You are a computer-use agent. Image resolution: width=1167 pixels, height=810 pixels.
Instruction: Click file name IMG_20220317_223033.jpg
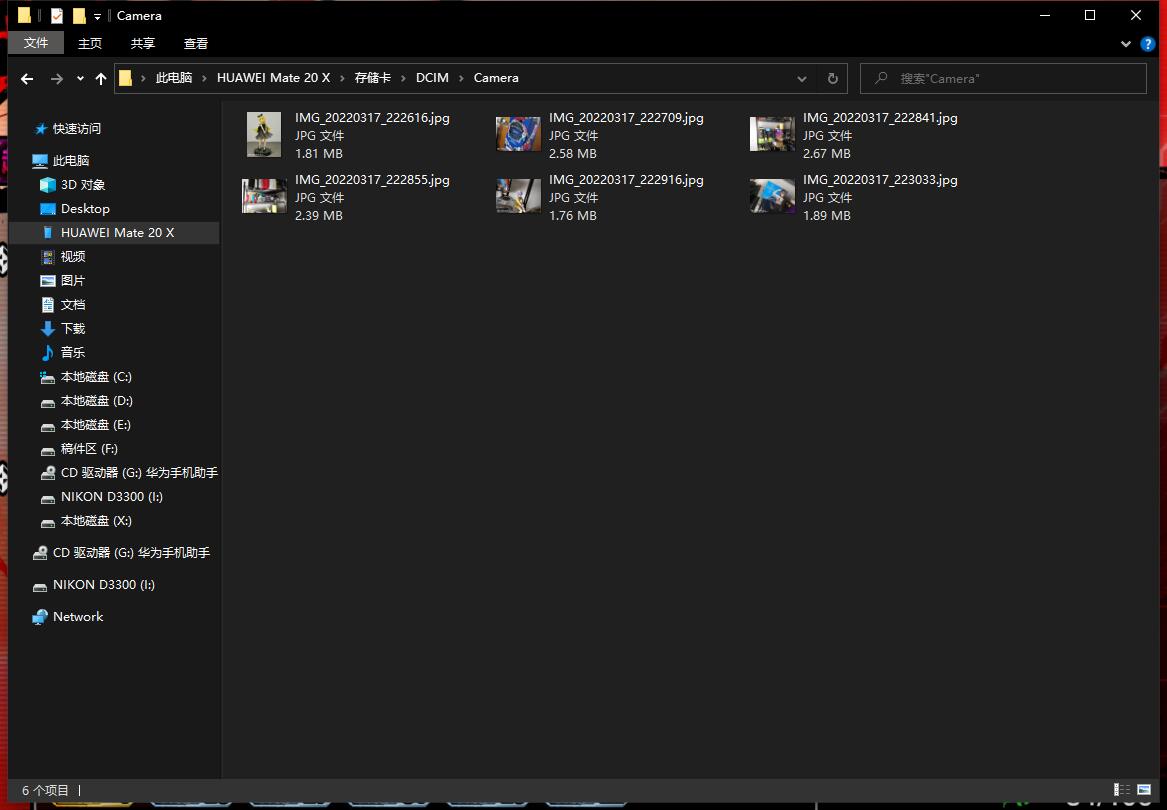(880, 179)
